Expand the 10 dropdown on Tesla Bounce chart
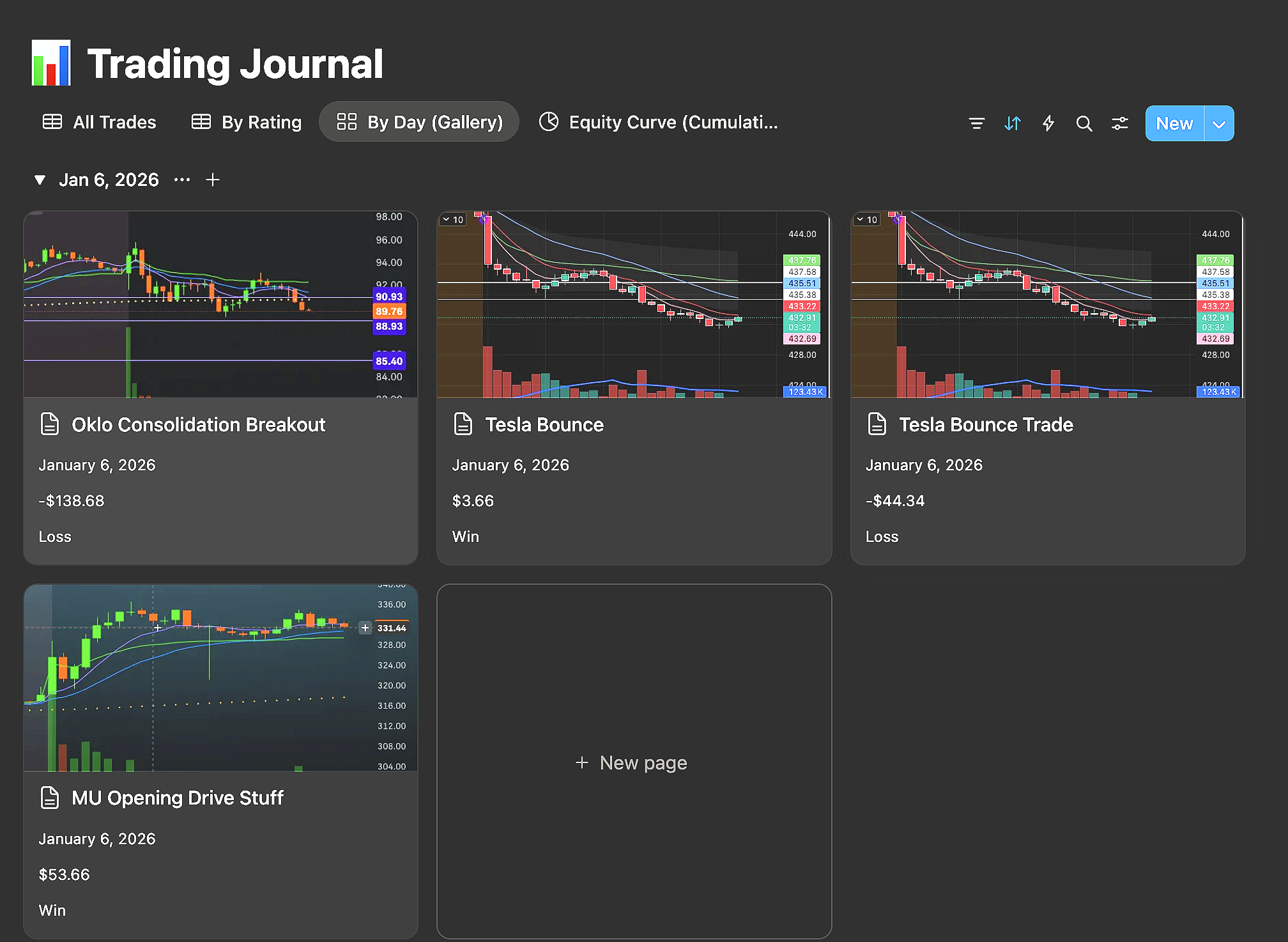1288x942 pixels. [452, 219]
